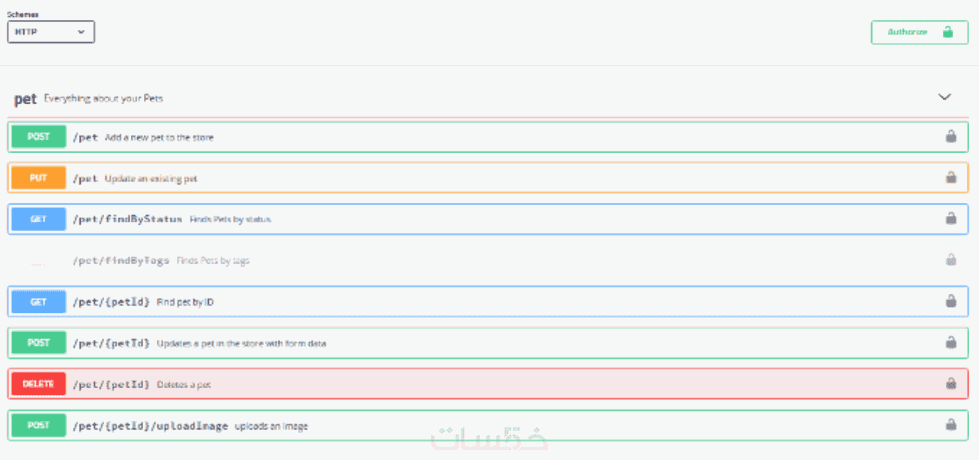Click the red DELETE badge

(x=39, y=384)
